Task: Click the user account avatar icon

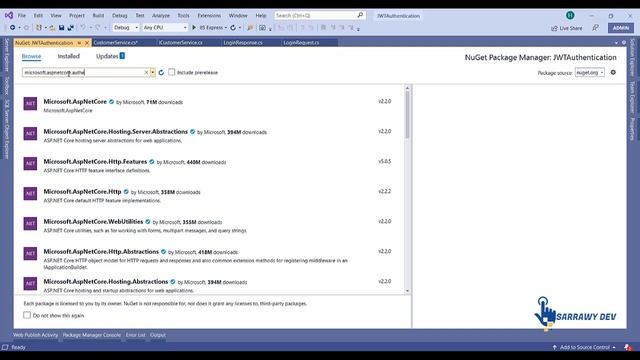Action: pos(570,16)
